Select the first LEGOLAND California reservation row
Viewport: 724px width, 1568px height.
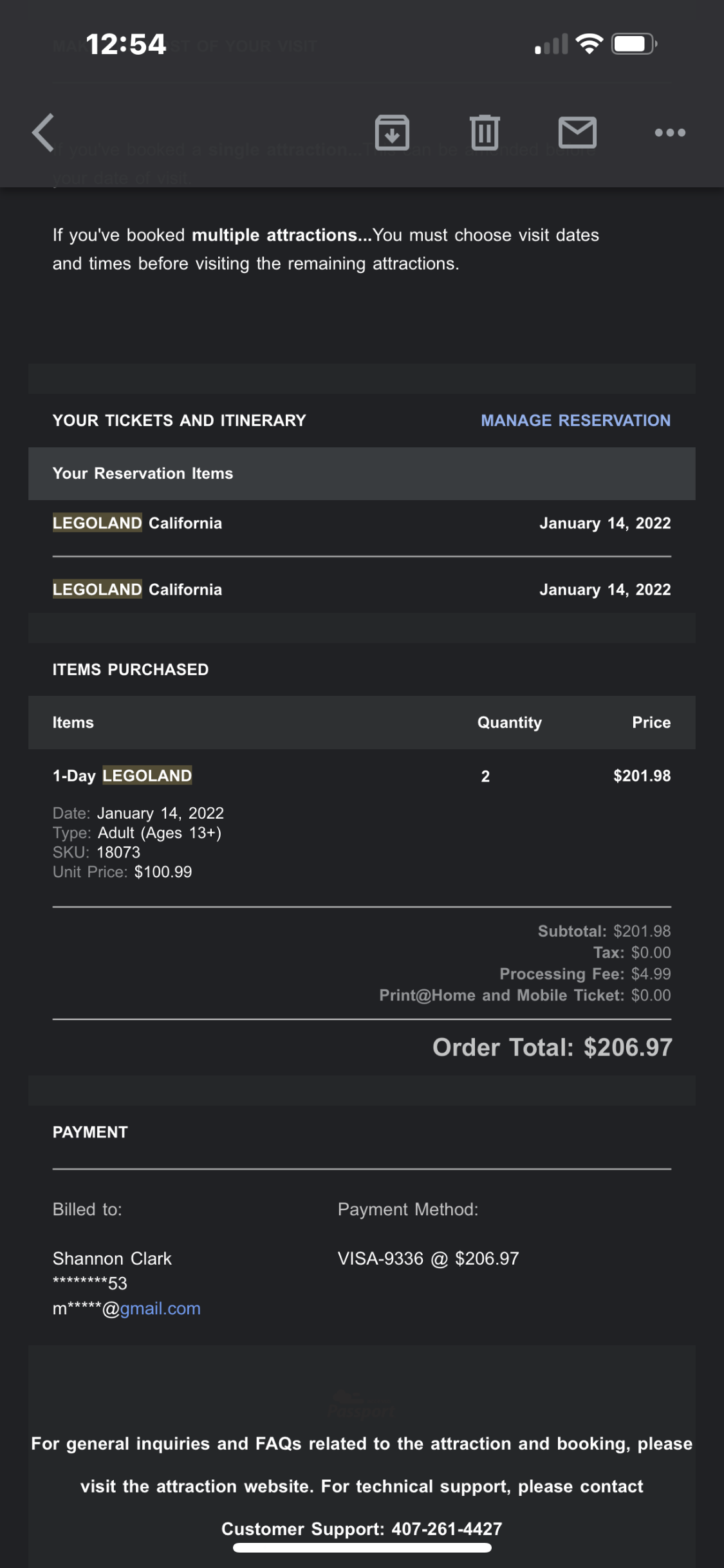(x=137, y=523)
